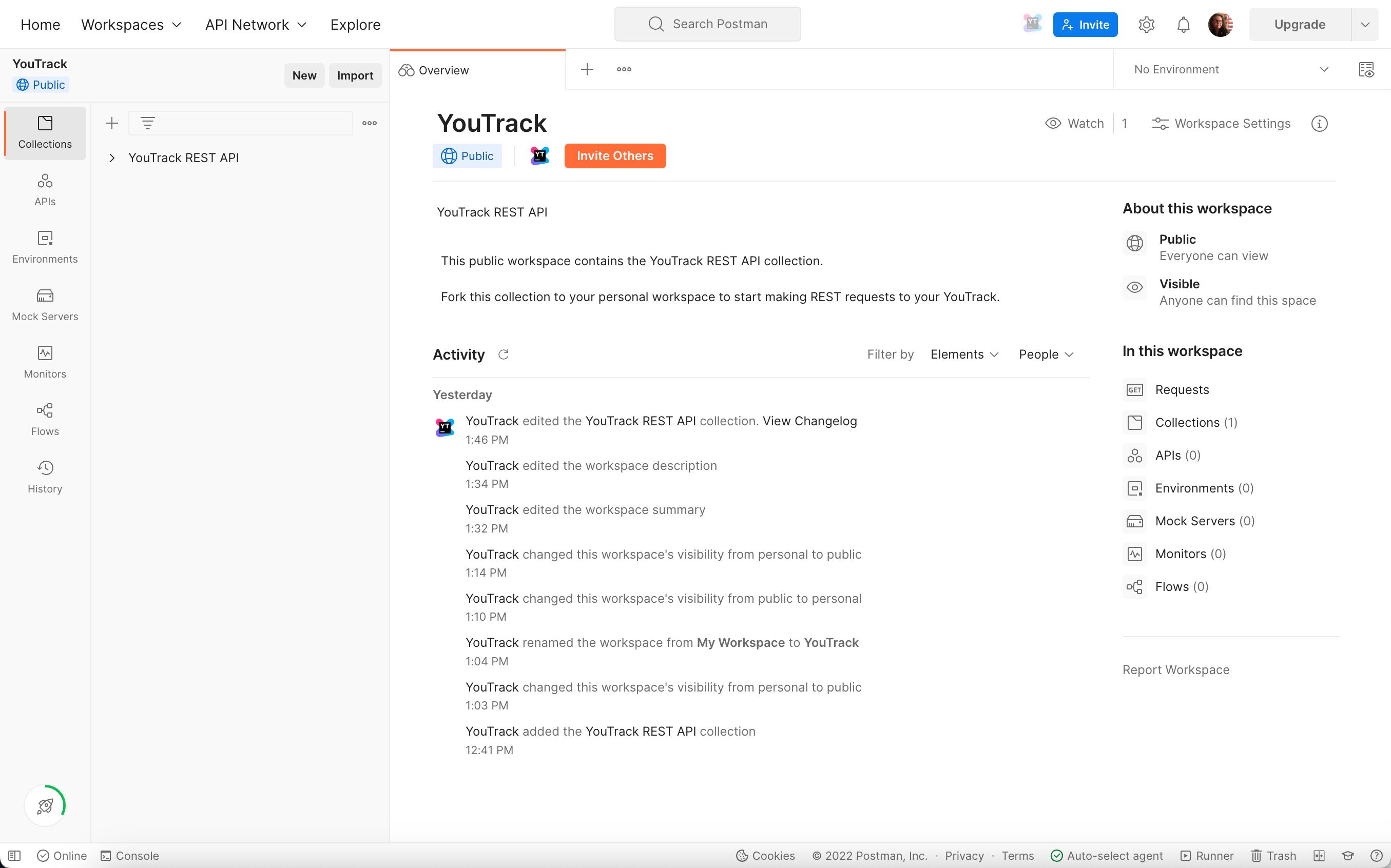Toggle Visible eye icon in About section
Viewport: 1391px width, 868px height.
point(1135,287)
